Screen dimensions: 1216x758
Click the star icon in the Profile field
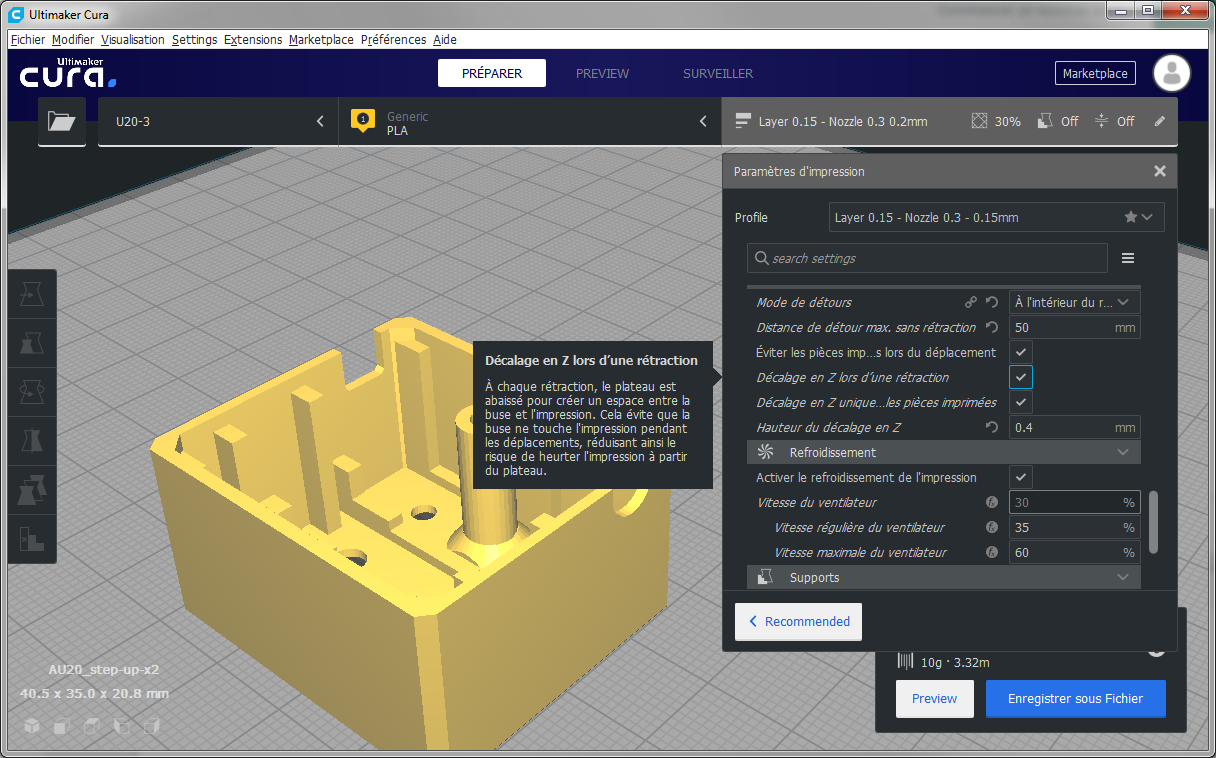pyautogui.click(x=1130, y=217)
